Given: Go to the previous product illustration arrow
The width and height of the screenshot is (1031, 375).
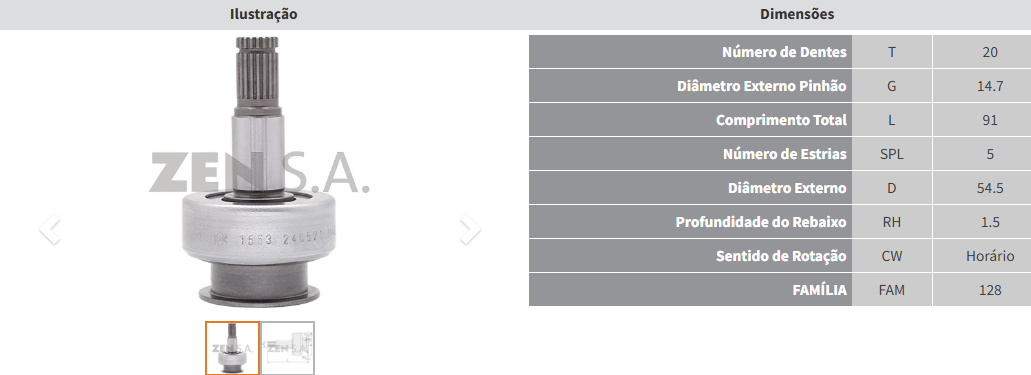Looking at the screenshot, I should tap(49, 230).
